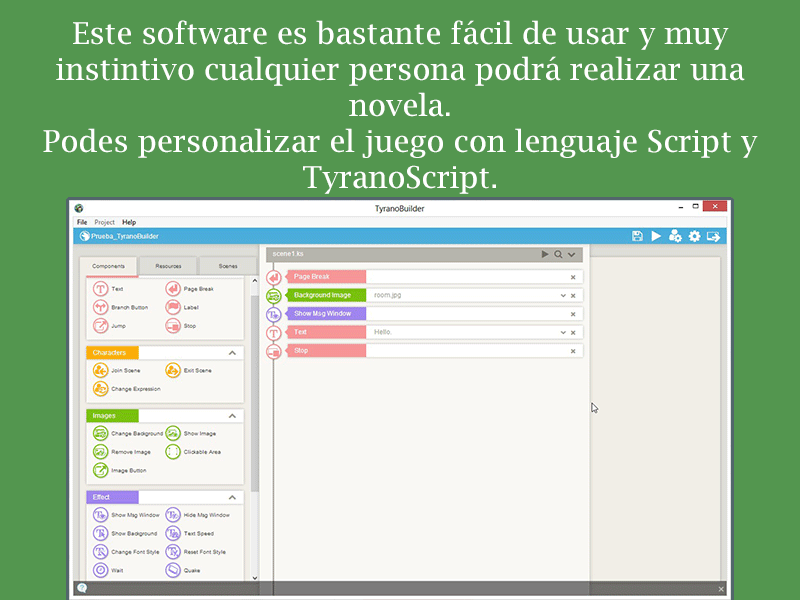Open the Project menu

105,222
